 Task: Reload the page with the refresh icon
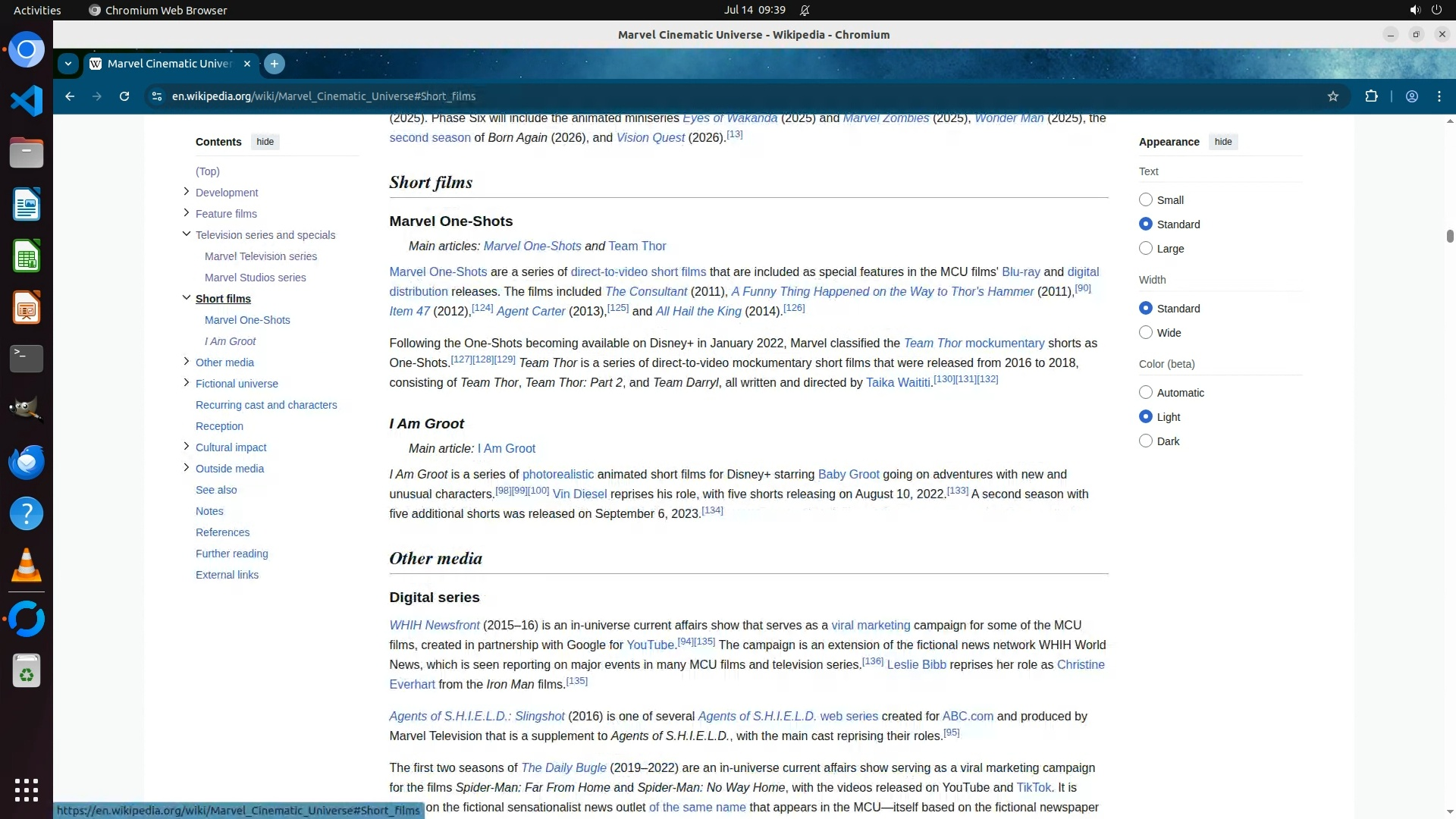(124, 96)
